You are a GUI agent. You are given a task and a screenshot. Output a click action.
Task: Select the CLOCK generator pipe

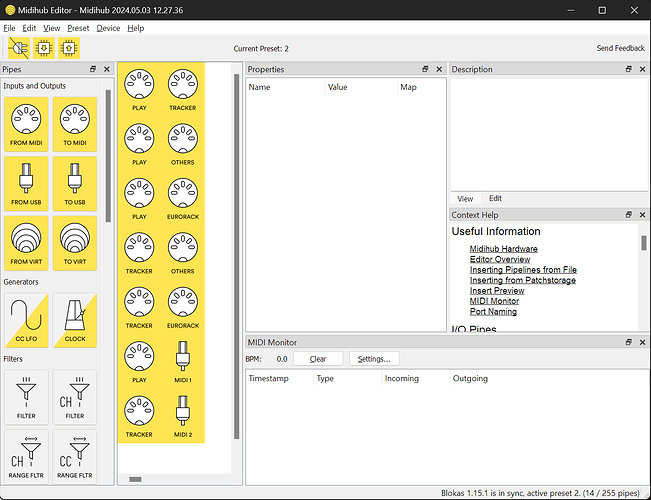point(75,320)
